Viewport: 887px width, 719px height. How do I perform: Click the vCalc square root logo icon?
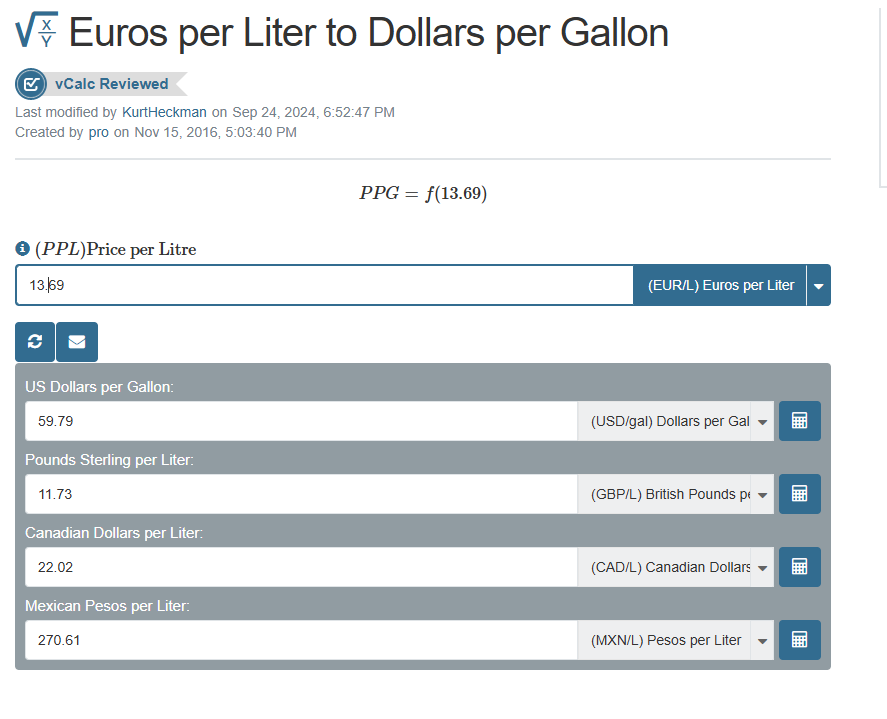tap(36, 30)
